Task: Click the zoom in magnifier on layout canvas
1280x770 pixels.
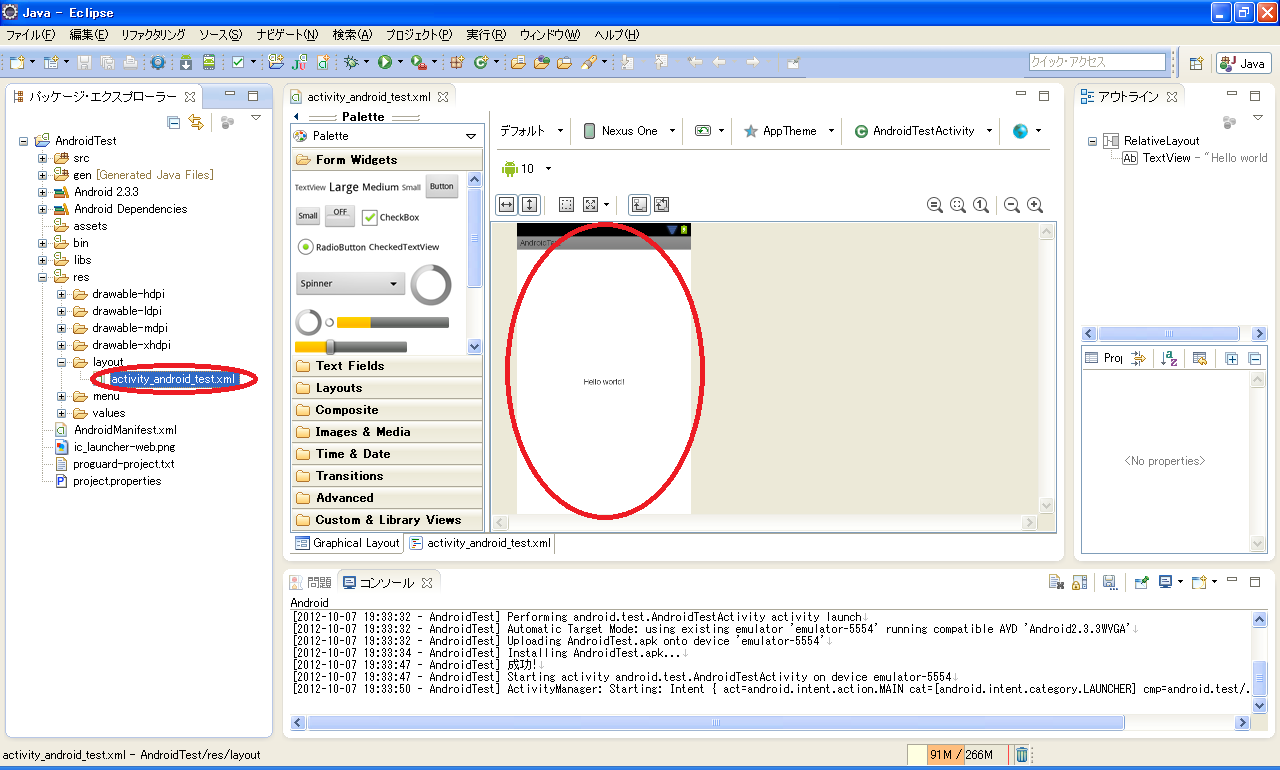Action: click(x=1035, y=205)
